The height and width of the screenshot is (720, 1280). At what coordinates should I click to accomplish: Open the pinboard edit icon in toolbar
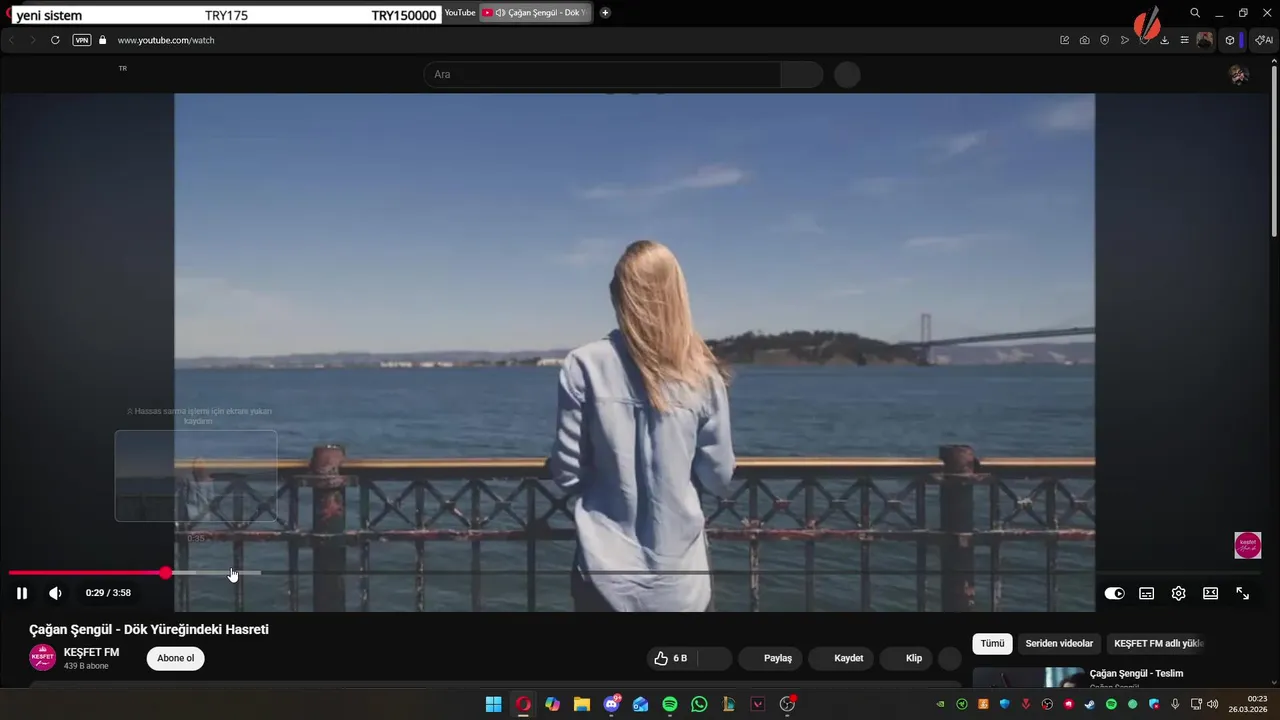(1065, 40)
